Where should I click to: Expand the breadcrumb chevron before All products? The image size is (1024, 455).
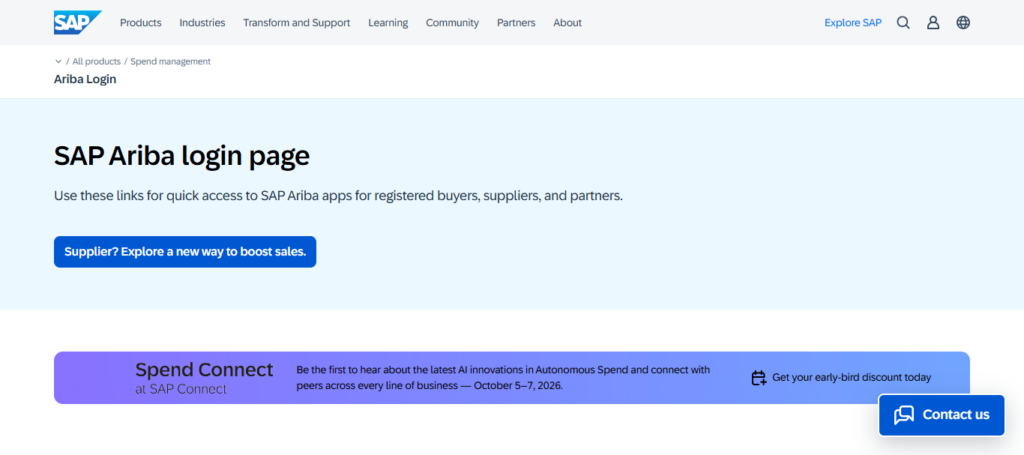[x=58, y=61]
